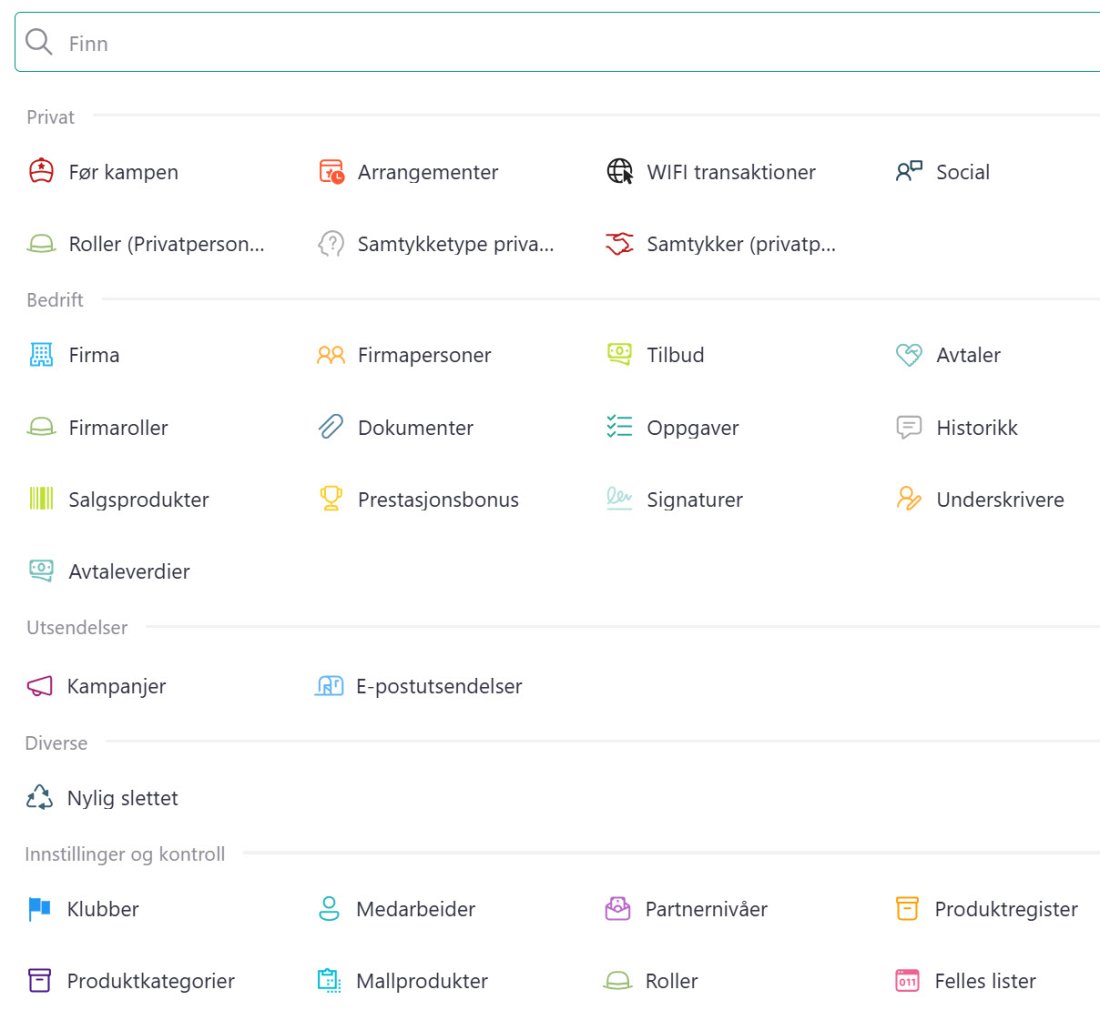Click the magnifying glass search icon
This screenshot has height=1010, width=1100.
[x=39, y=42]
